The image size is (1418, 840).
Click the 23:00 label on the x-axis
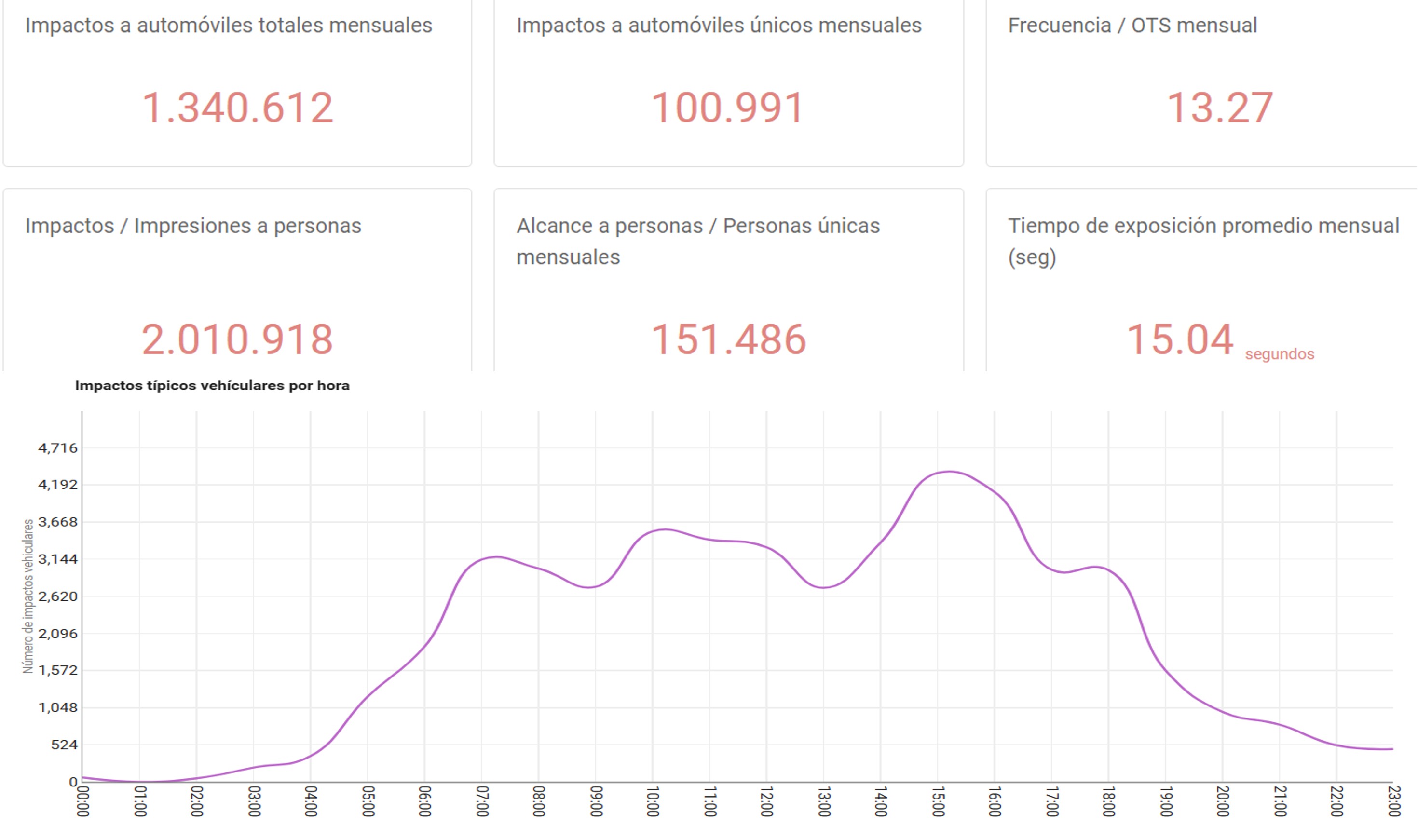(1394, 801)
